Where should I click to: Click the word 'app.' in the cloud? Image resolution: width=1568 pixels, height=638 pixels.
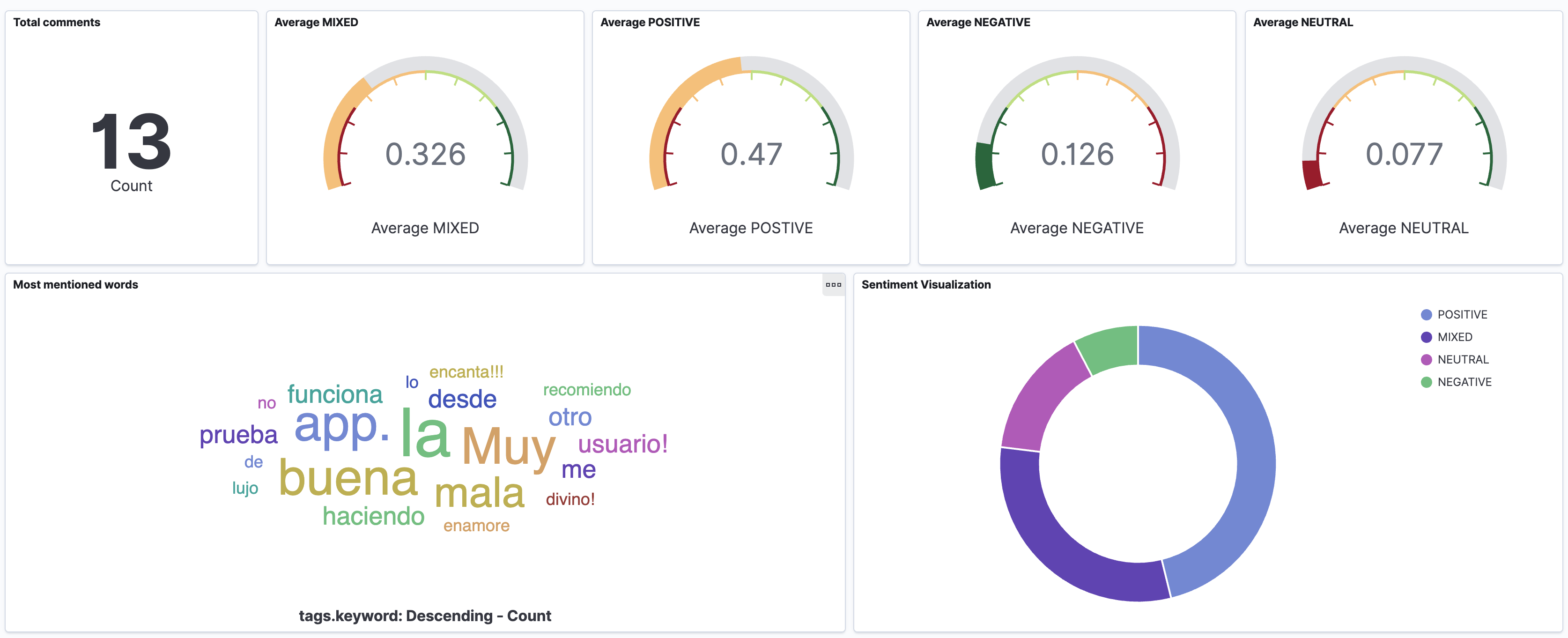341,426
